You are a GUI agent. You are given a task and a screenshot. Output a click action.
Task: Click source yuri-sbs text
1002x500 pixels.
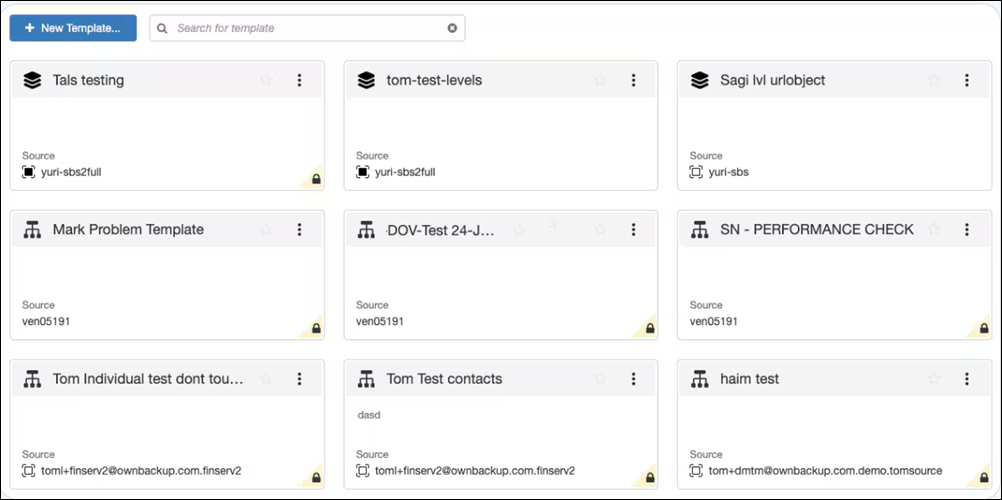pos(728,172)
